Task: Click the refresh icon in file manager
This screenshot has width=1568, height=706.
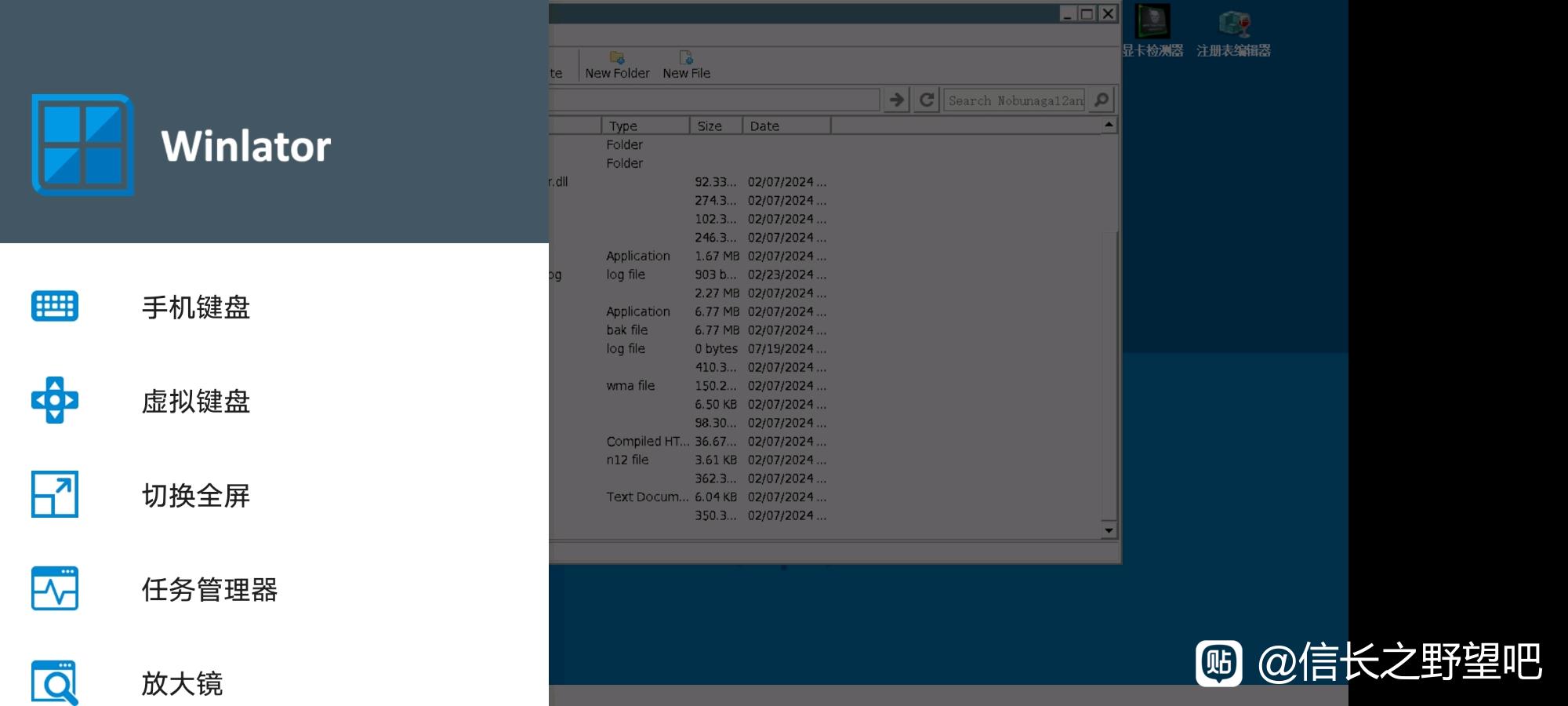Action: tap(927, 100)
